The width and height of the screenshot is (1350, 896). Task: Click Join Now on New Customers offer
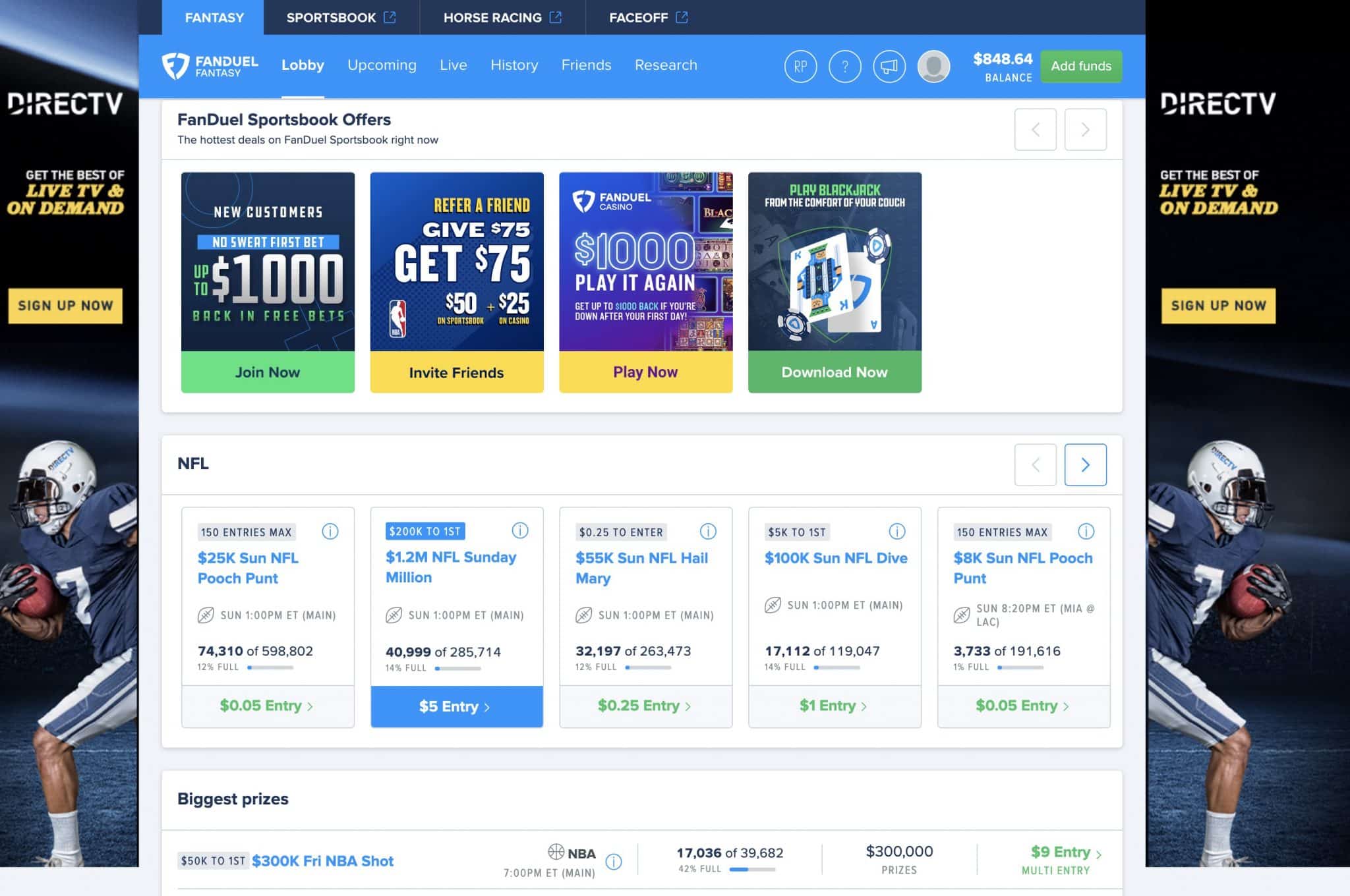click(268, 372)
